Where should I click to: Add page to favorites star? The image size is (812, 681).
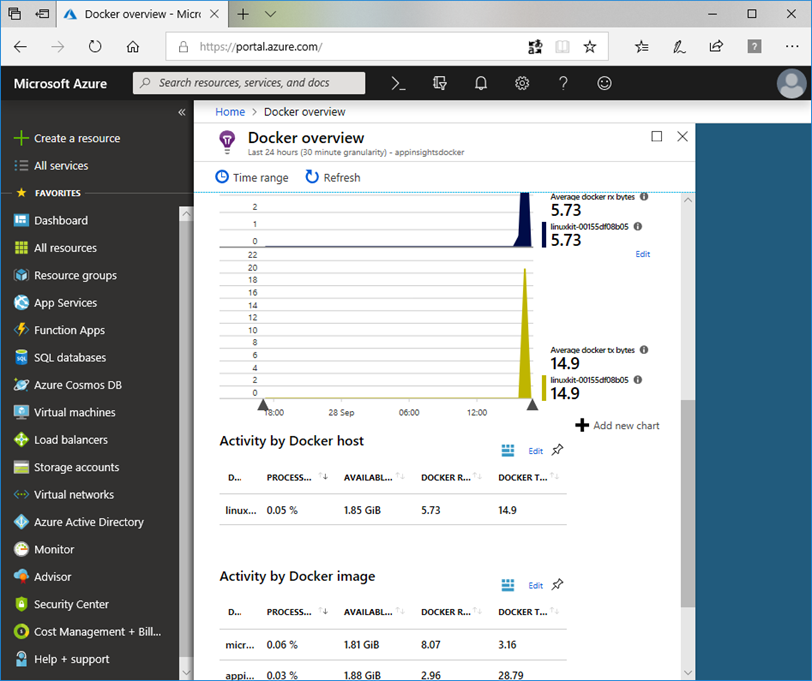tap(589, 47)
